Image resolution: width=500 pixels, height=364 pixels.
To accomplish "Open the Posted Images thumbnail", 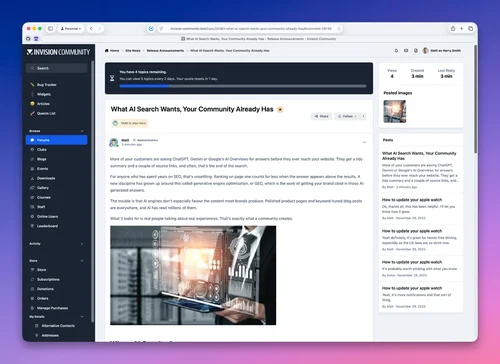I will pos(395,112).
